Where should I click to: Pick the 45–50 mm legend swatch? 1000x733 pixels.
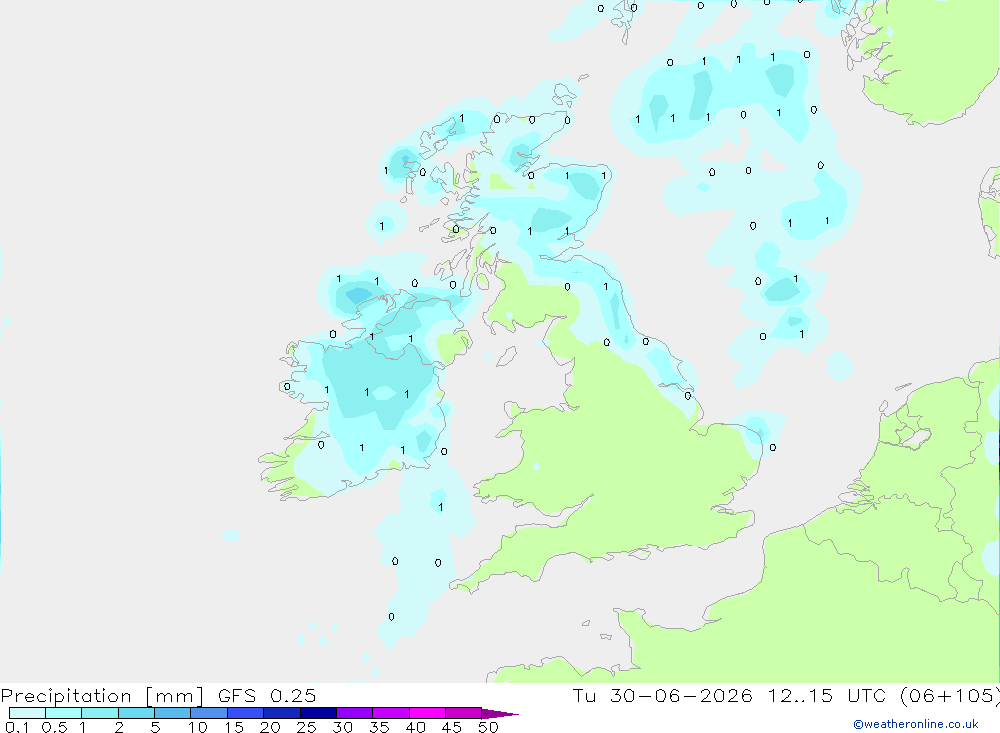click(x=464, y=713)
